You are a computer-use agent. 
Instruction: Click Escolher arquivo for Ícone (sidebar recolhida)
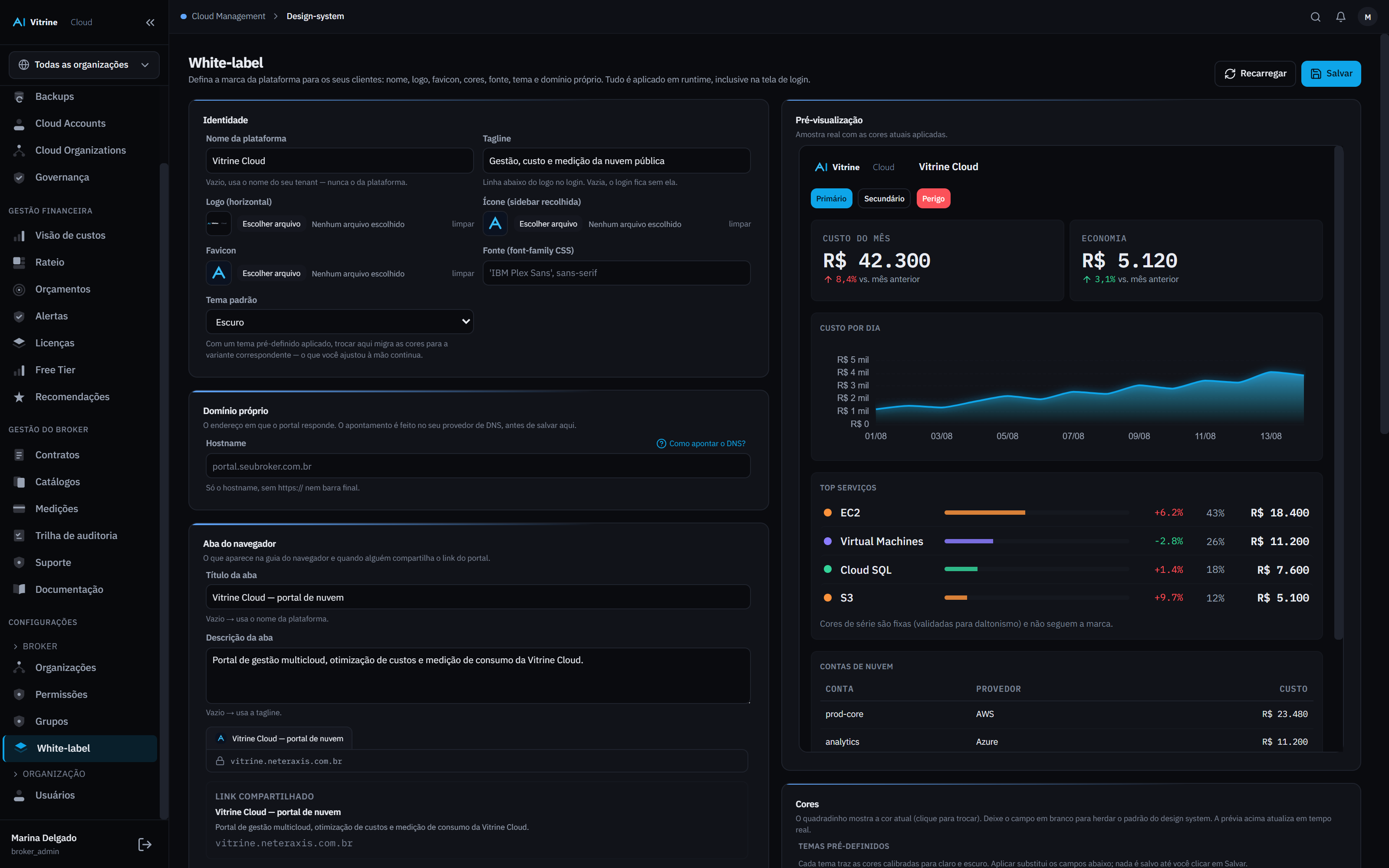point(548,224)
